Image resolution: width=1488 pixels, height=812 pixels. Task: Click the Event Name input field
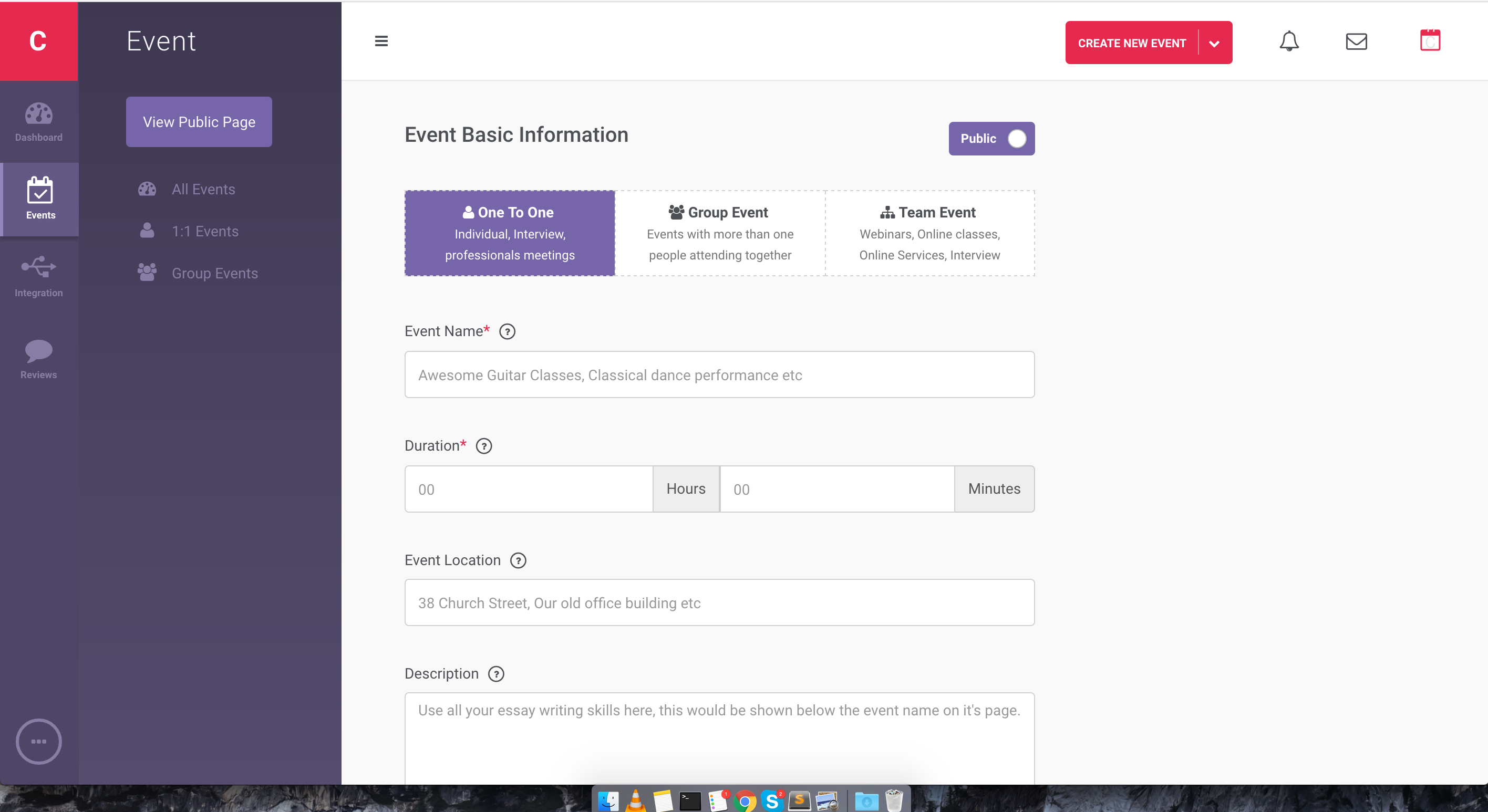click(x=719, y=375)
